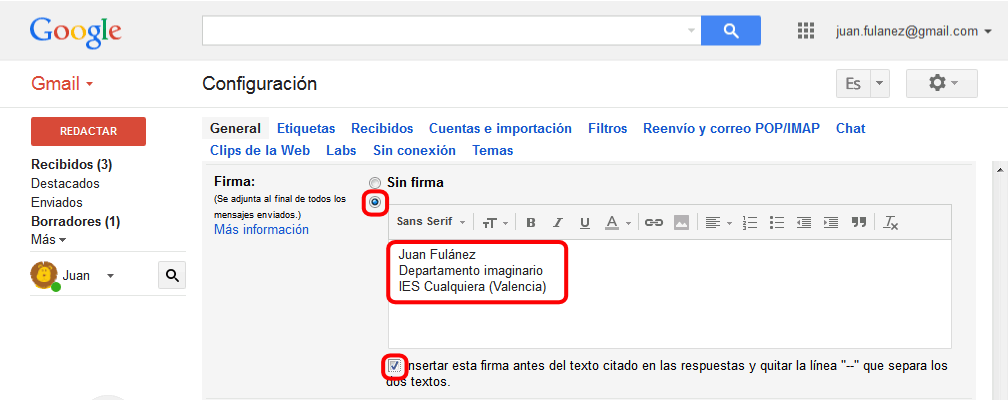
Task: Apply blockquote formatting in signature editor
Action: pos(858,222)
